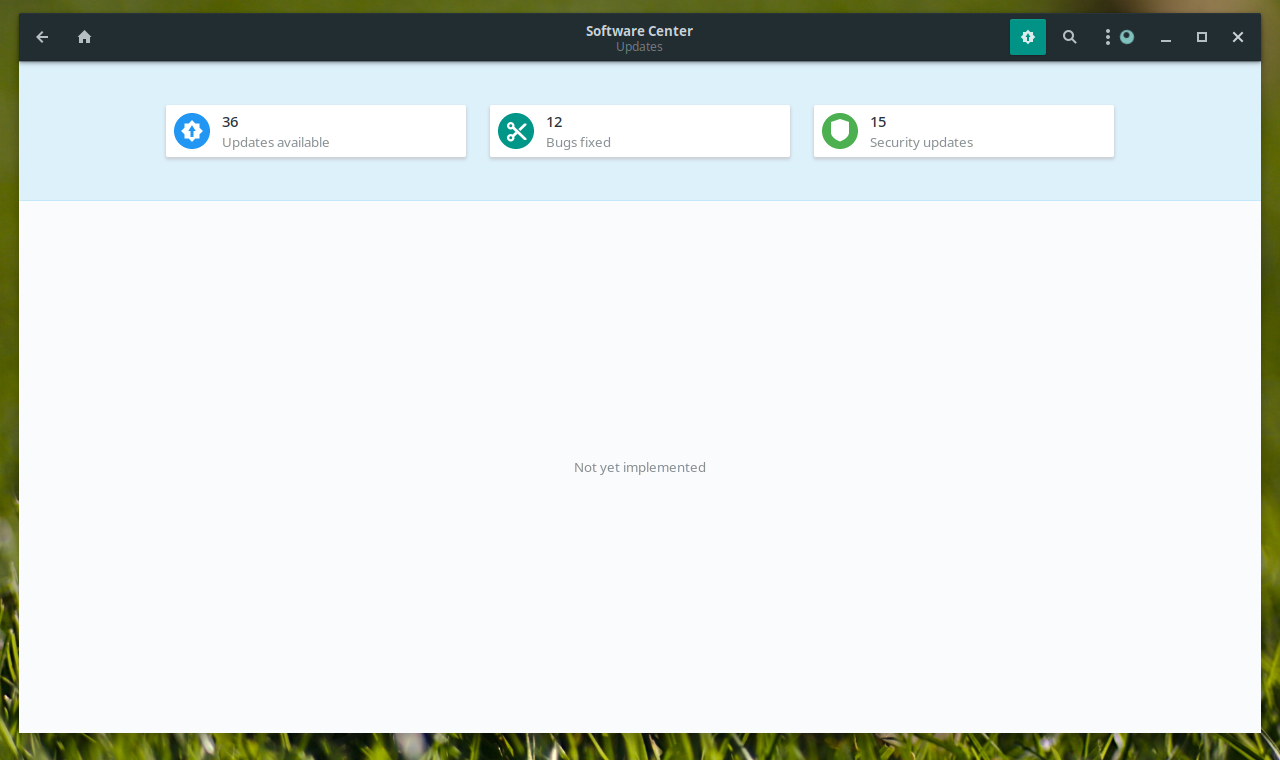
Task: Open the Home page icon
Action: [84, 37]
